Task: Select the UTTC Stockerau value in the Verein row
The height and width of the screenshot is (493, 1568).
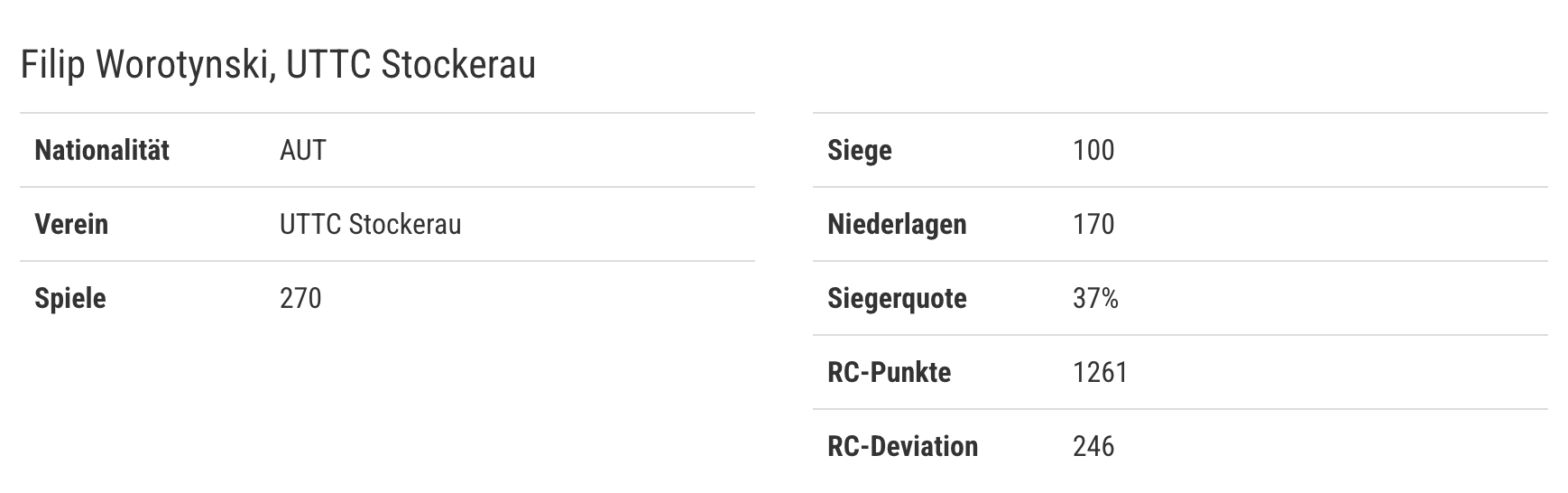Action: [x=370, y=224]
